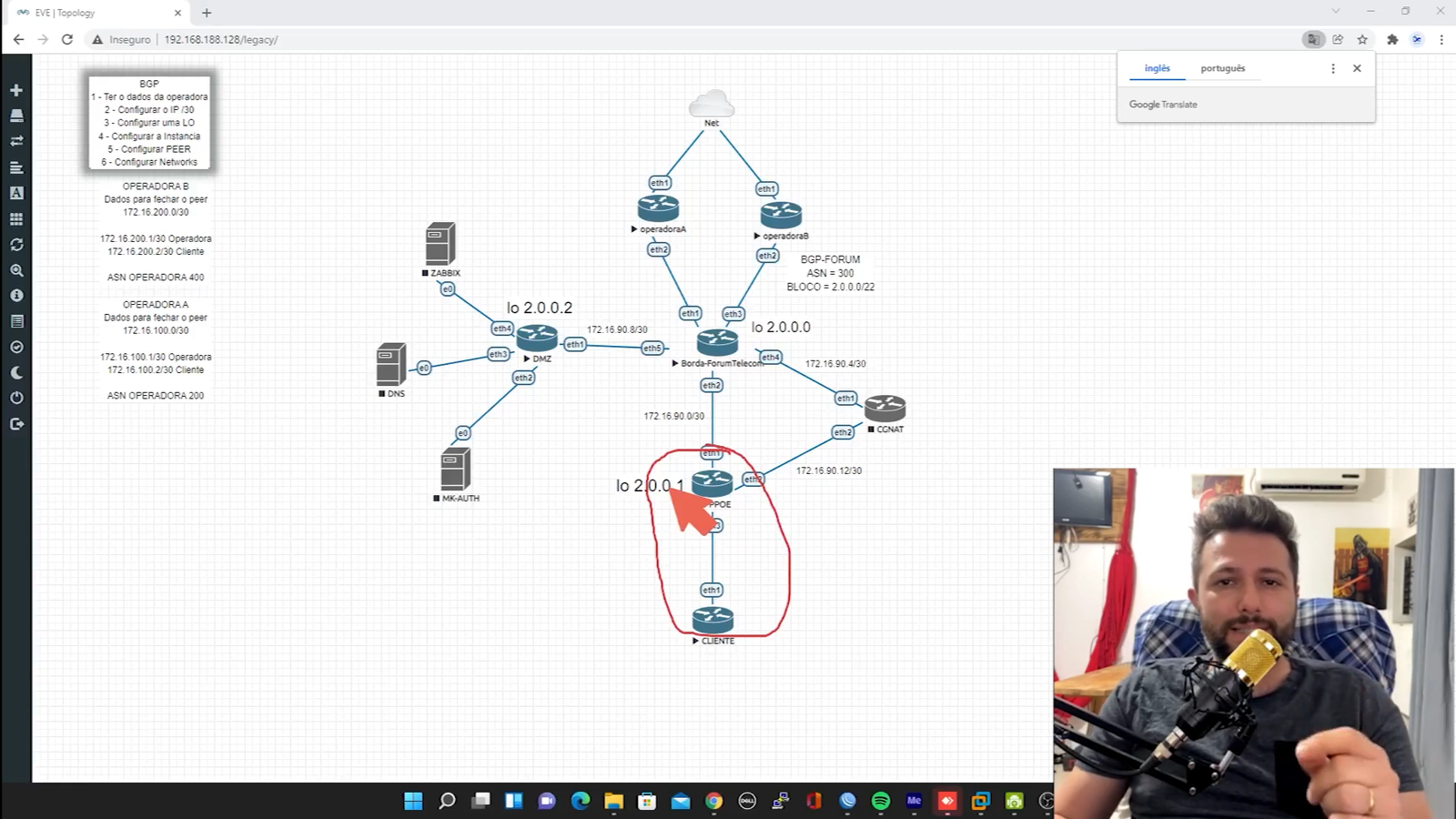Screen dimensions: 1456x819
Task: Click the Borda-ForumTelecom router node
Action: [717, 342]
